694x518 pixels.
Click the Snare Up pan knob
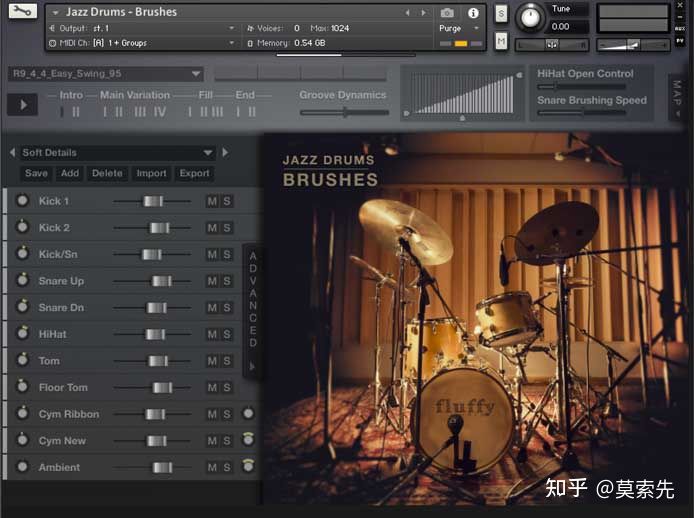pyautogui.click(x=22, y=280)
